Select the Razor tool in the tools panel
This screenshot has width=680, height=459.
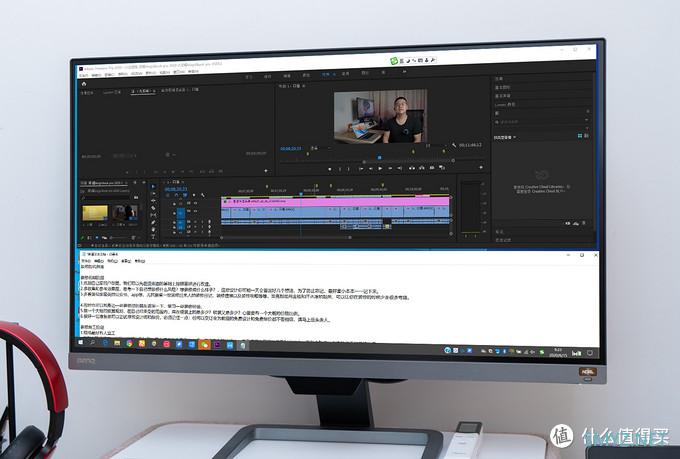(153, 208)
